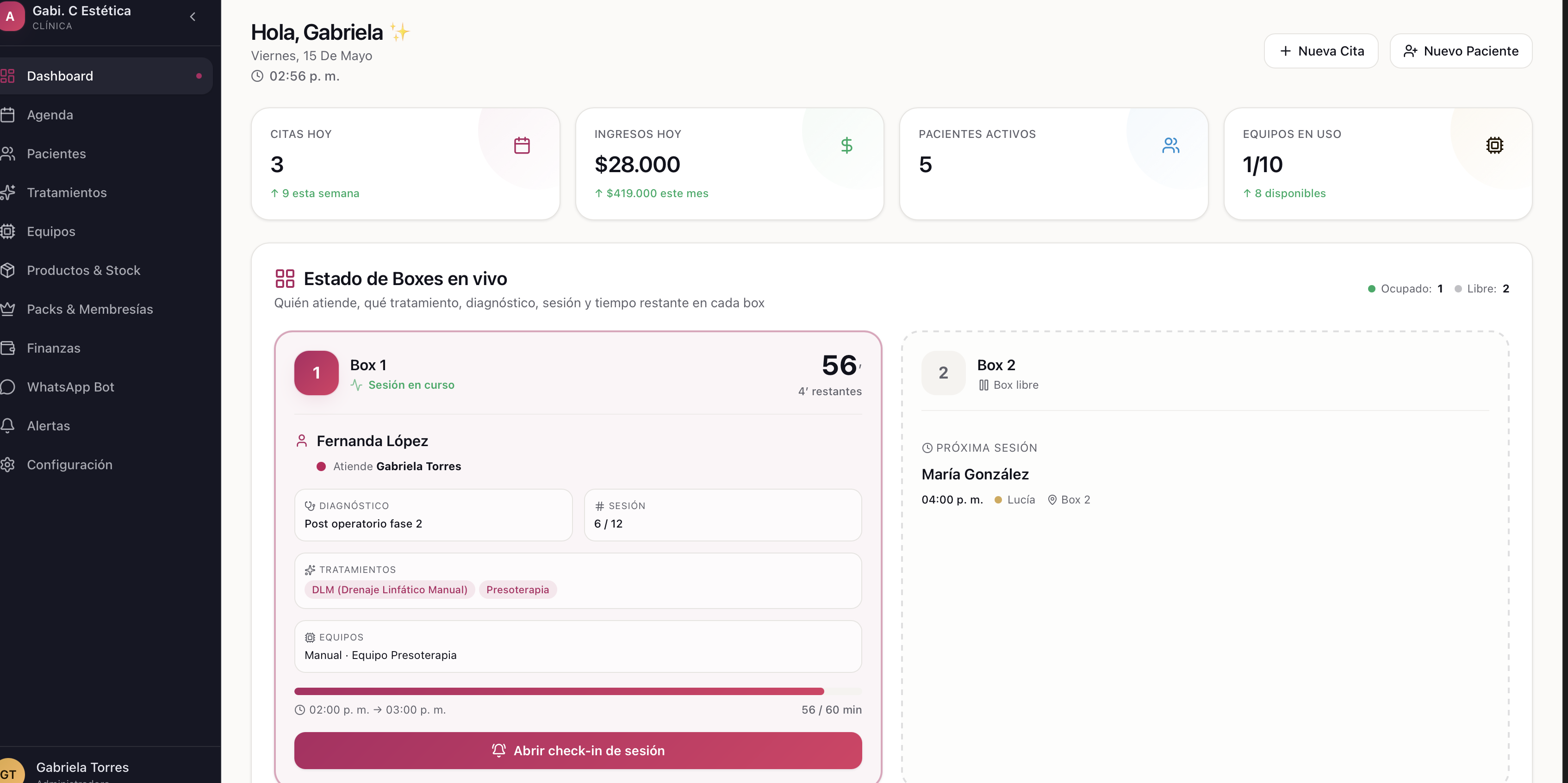Click the Finanzas wallet icon
The width and height of the screenshot is (1568, 783).
pyautogui.click(x=7, y=348)
